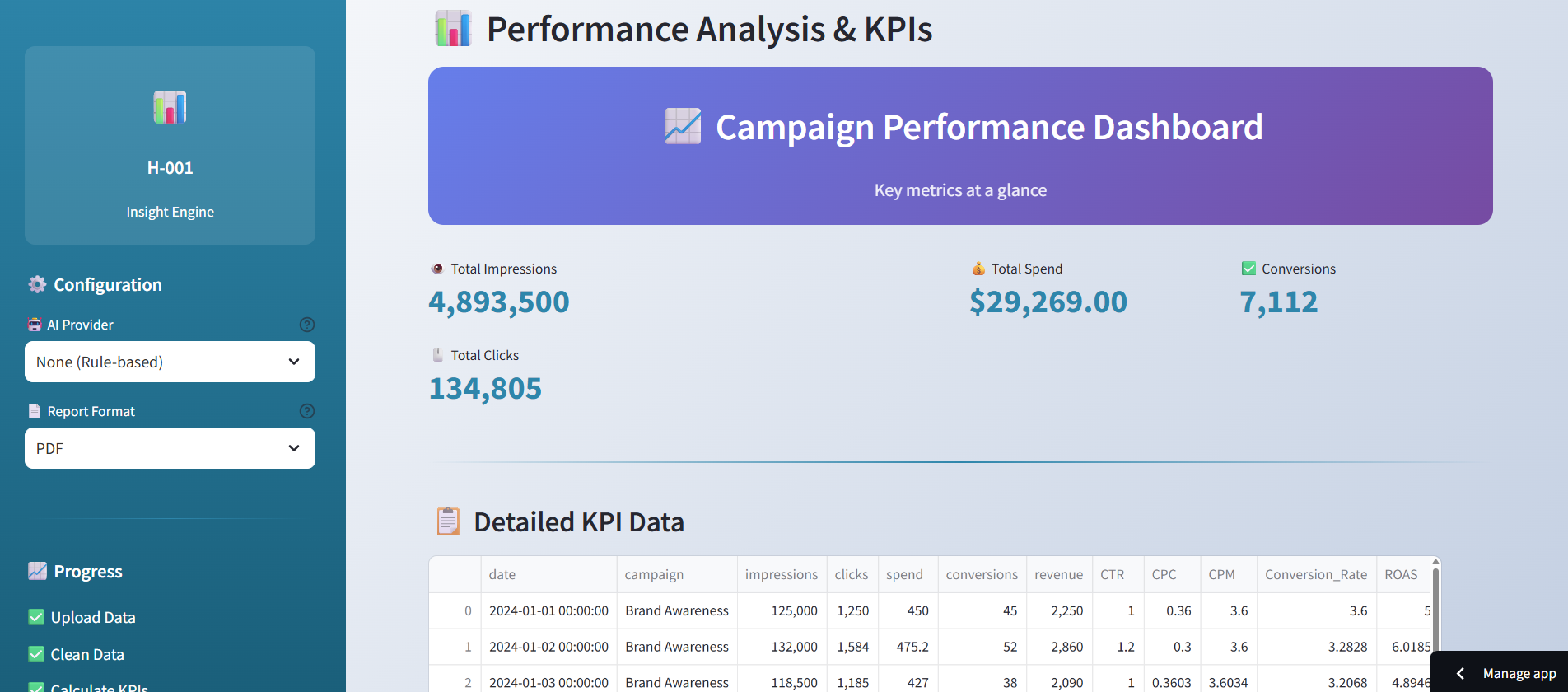Click the clipboard icon near Detailed KPI Data

[448, 521]
